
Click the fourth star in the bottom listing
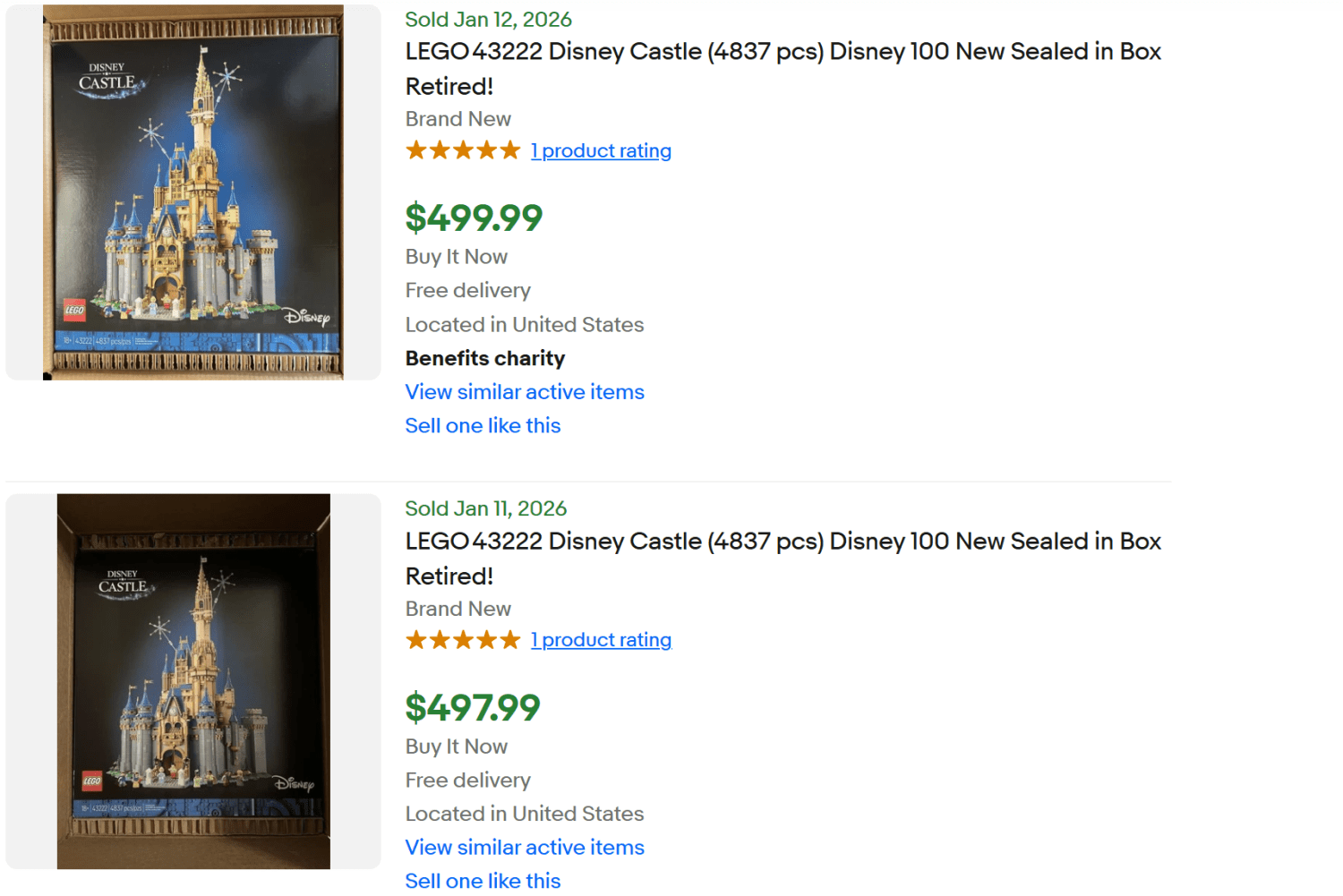(x=487, y=639)
